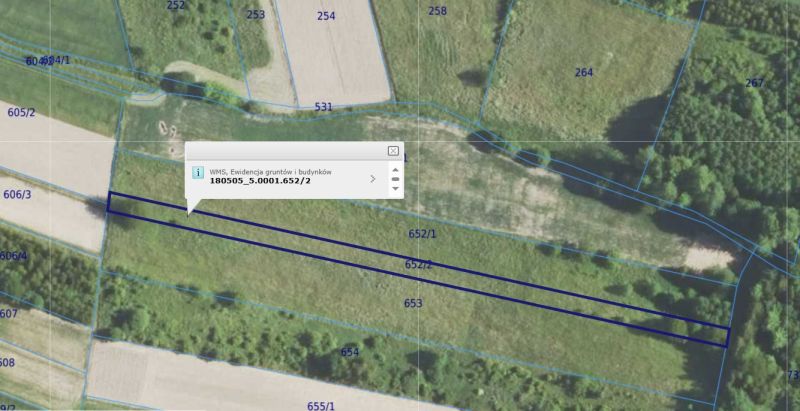
Task: Click parcel label 653 on map
Action: click(x=413, y=303)
